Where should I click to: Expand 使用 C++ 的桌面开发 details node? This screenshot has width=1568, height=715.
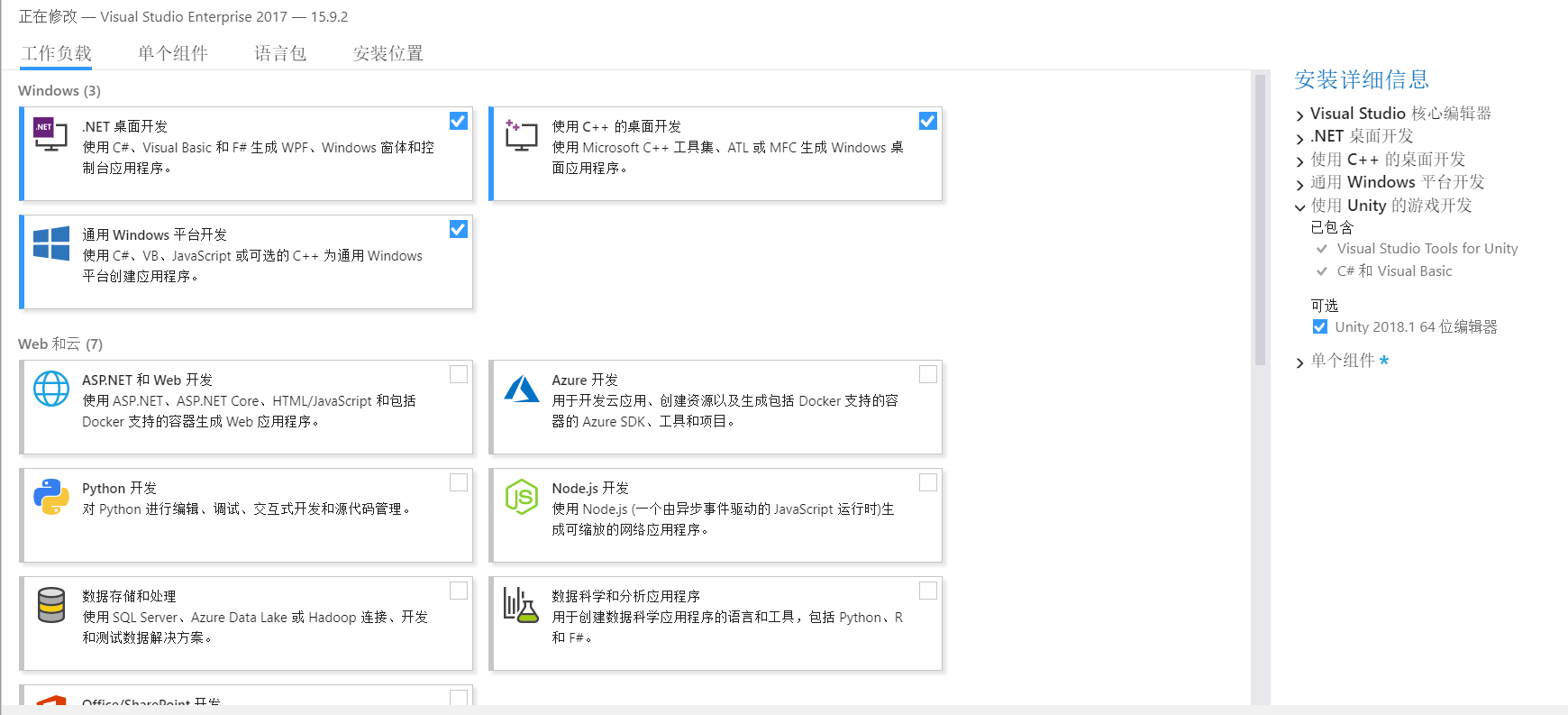(x=1299, y=160)
